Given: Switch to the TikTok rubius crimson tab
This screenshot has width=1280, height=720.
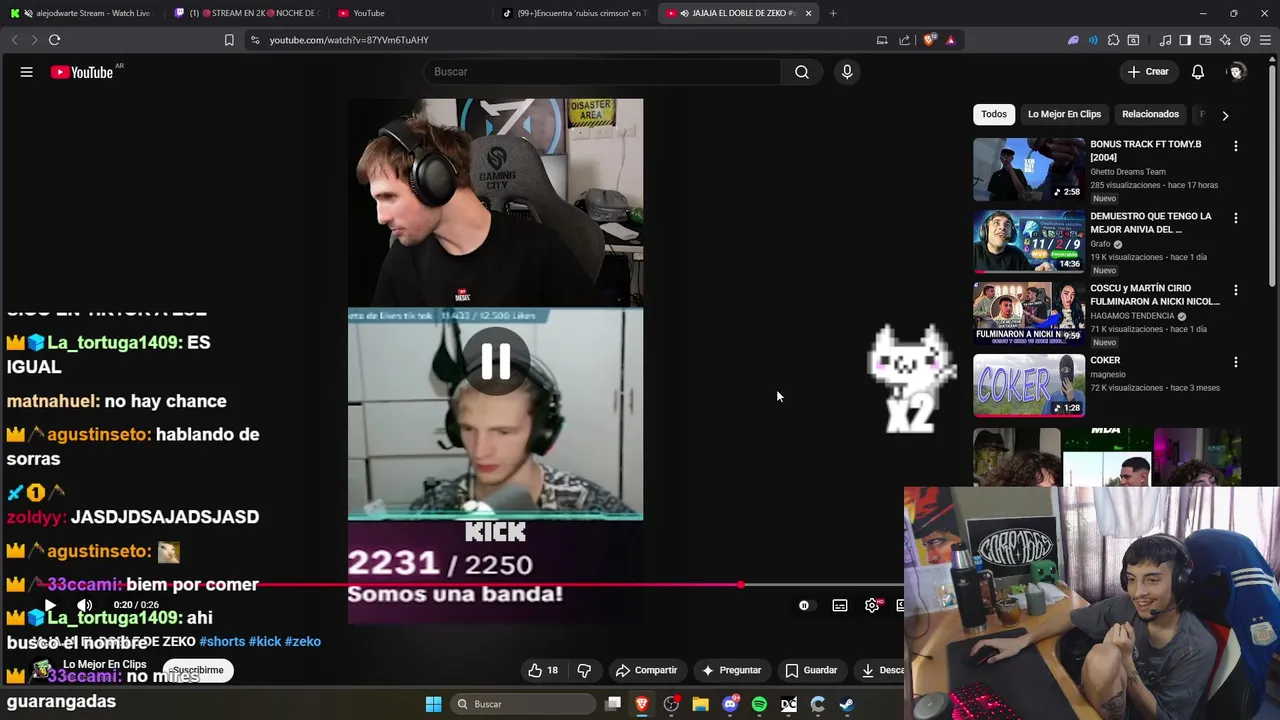Looking at the screenshot, I should 574,13.
